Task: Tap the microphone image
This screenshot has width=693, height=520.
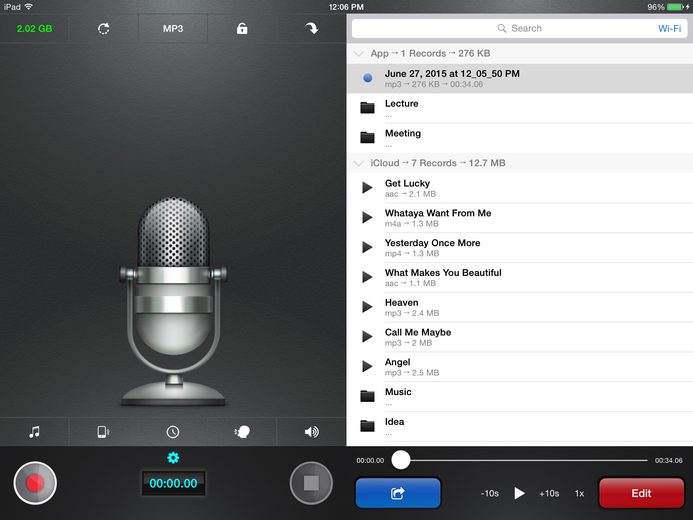Action: click(x=173, y=302)
